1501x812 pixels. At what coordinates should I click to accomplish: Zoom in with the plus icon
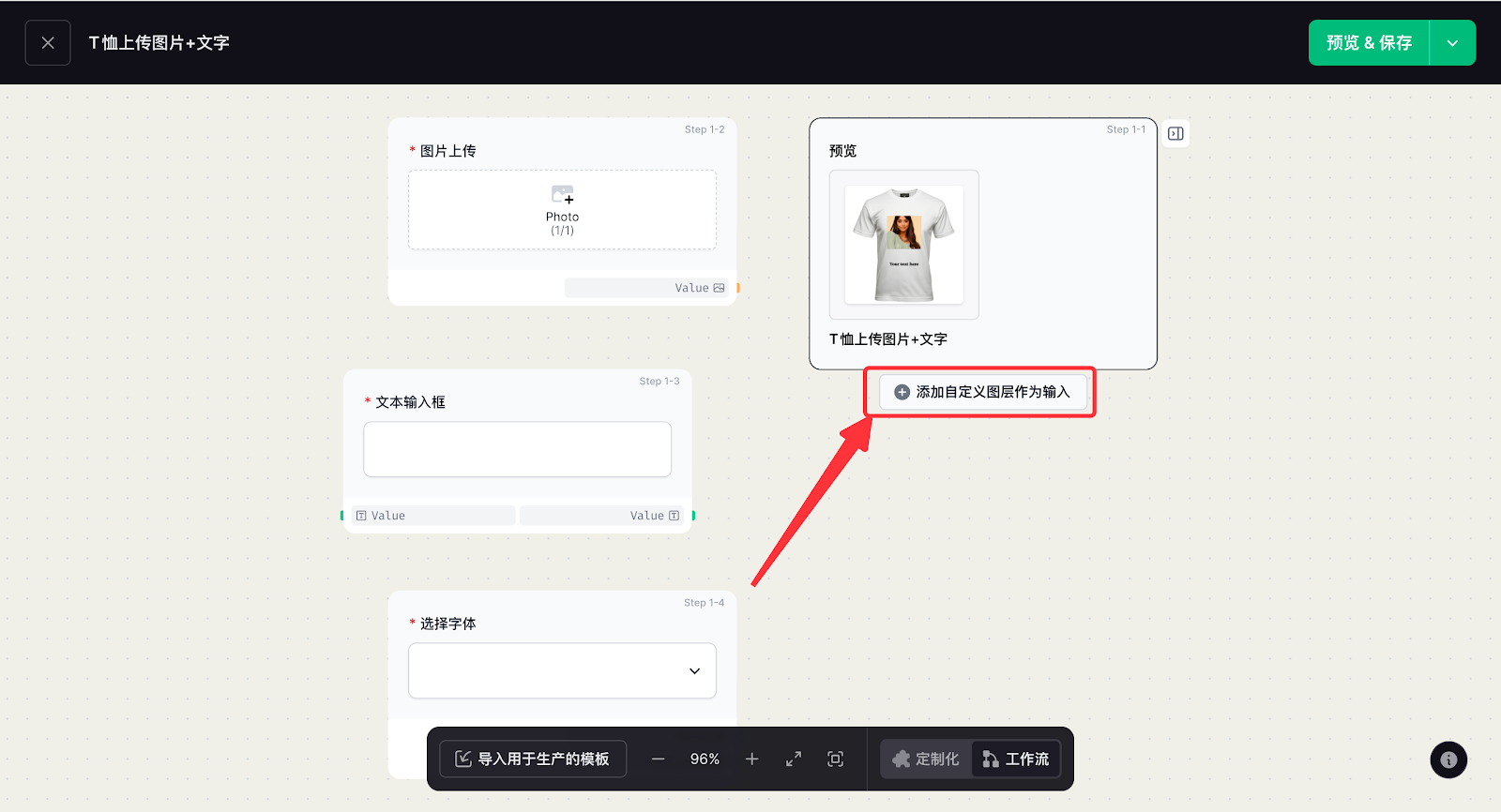(752, 759)
